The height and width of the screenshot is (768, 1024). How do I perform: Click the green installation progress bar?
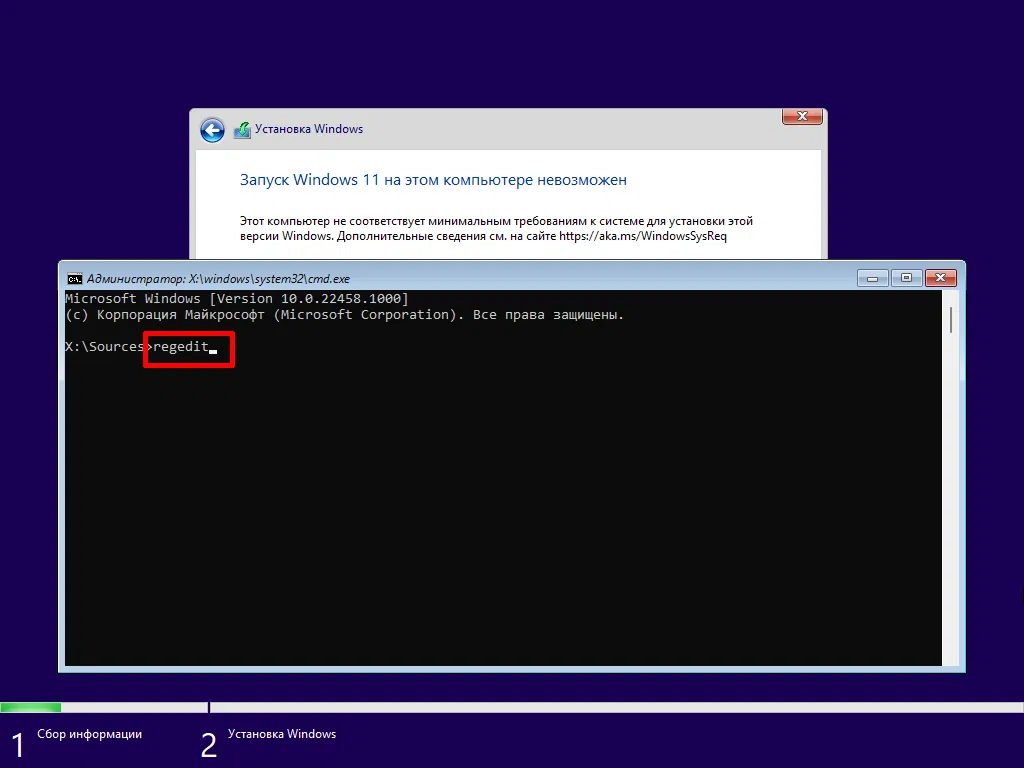tap(30, 707)
